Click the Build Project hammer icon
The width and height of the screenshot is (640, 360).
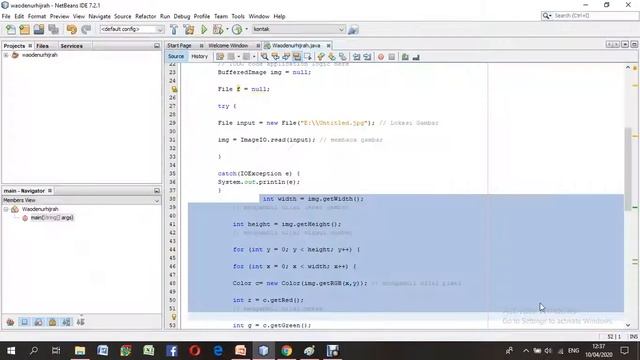174,29
